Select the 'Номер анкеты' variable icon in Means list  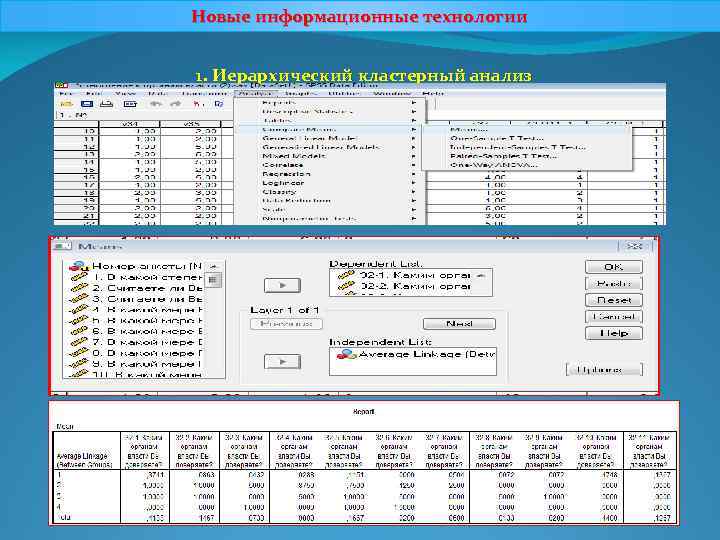(x=79, y=266)
